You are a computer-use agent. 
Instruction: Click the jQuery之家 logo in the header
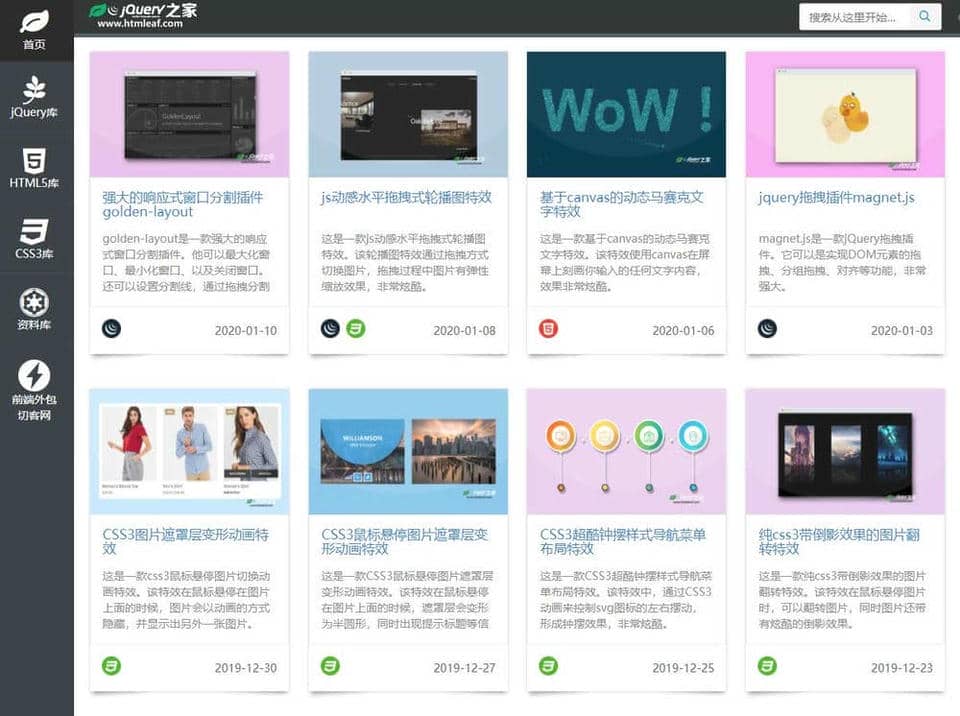point(143,14)
